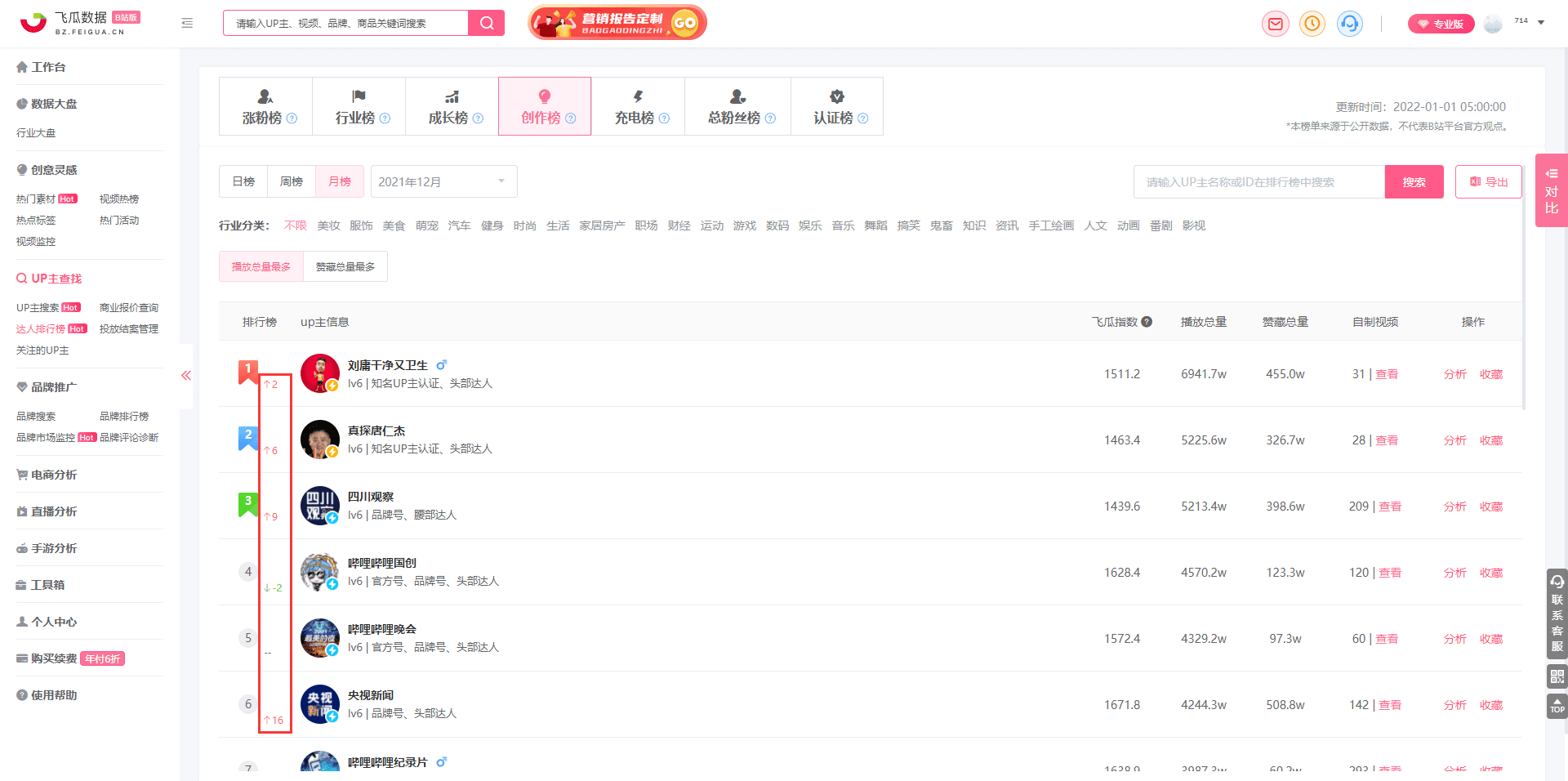Click the 导出 export button
This screenshot has height=781, width=1568.
click(x=1488, y=182)
